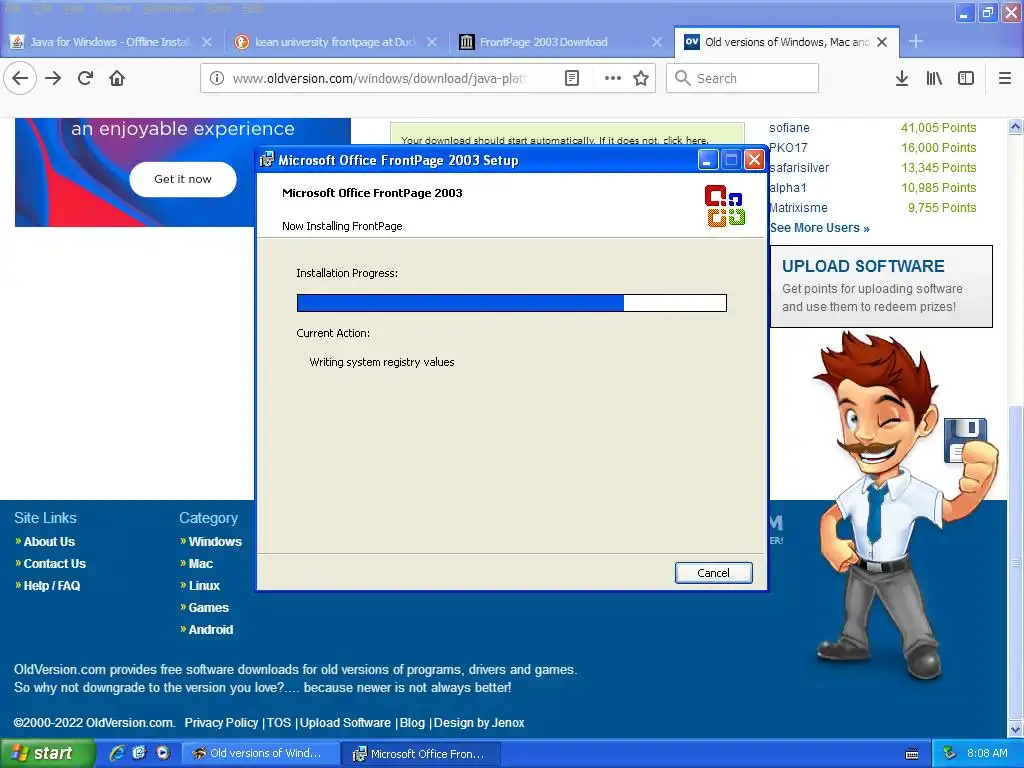Focus the browser Search box

743,78
